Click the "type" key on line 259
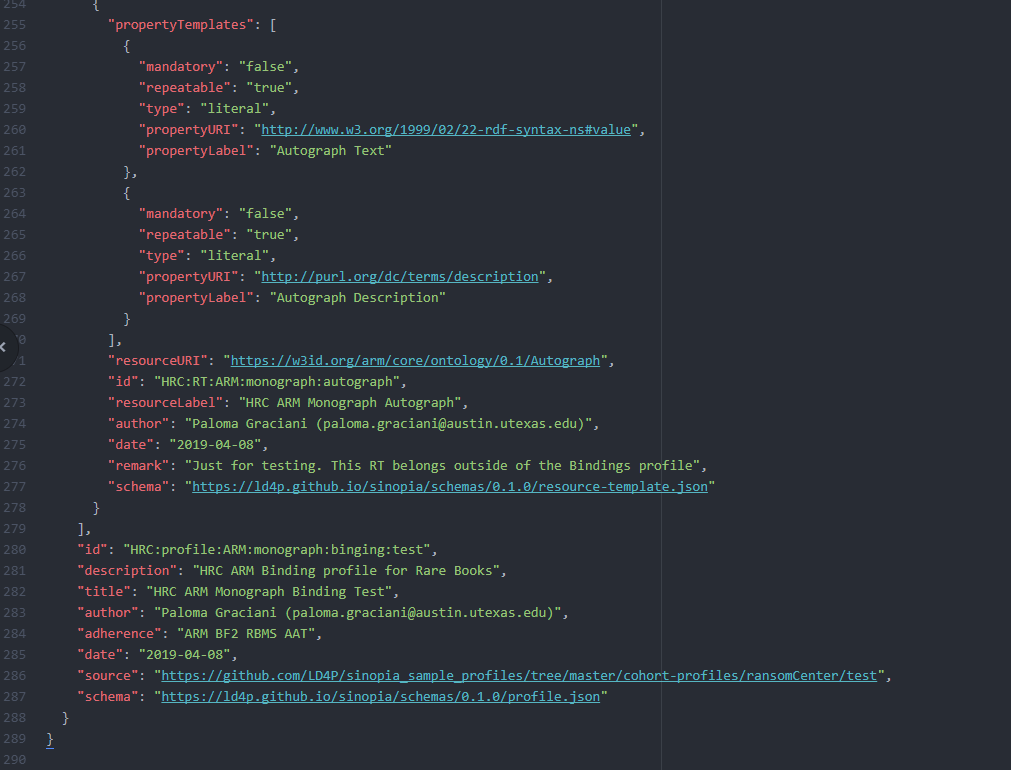 pyautogui.click(x=161, y=108)
